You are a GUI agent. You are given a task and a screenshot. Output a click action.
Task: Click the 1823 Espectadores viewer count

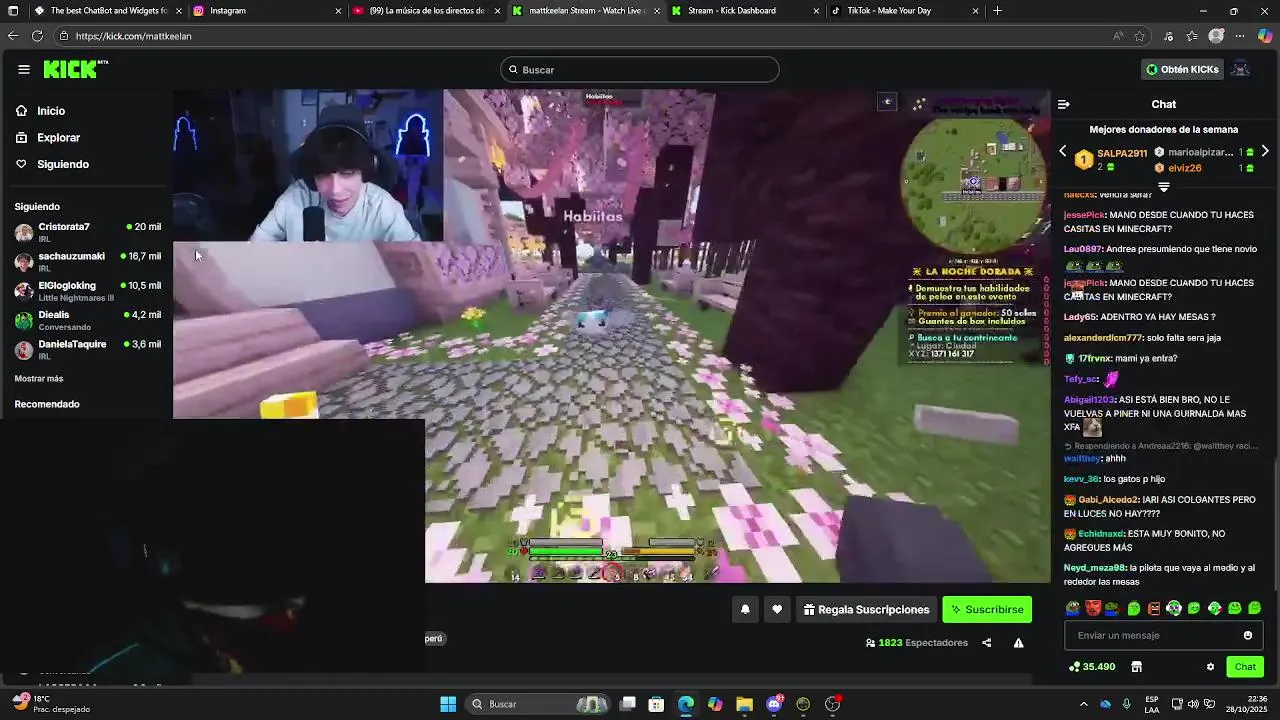click(917, 643)
